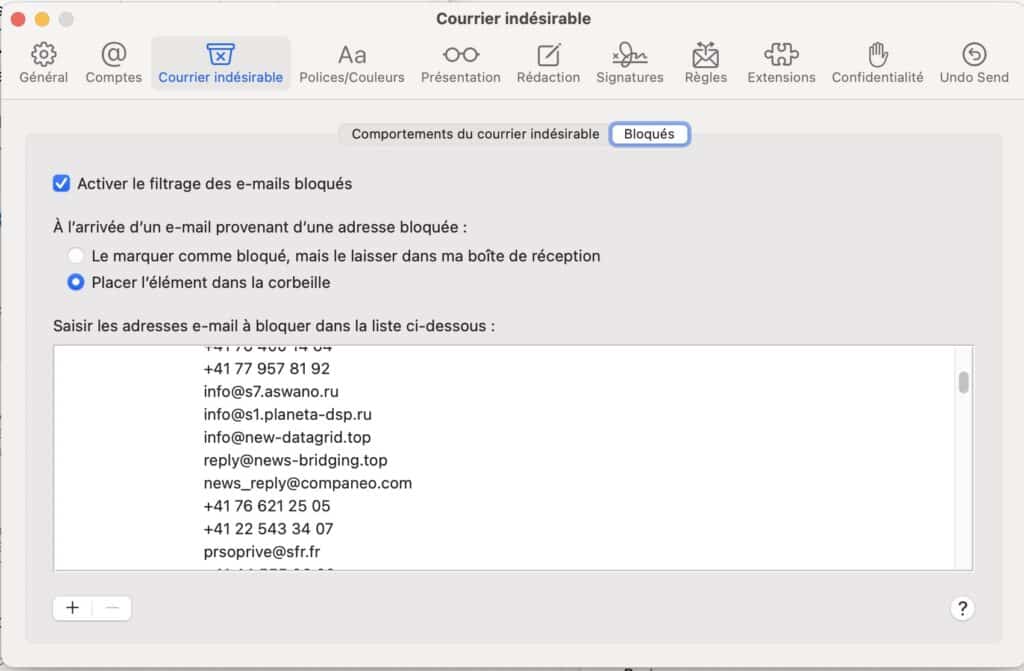This screenshot has height=671, width=1024.
Task: Open the Général preferences pane
Action: point(44,63)
